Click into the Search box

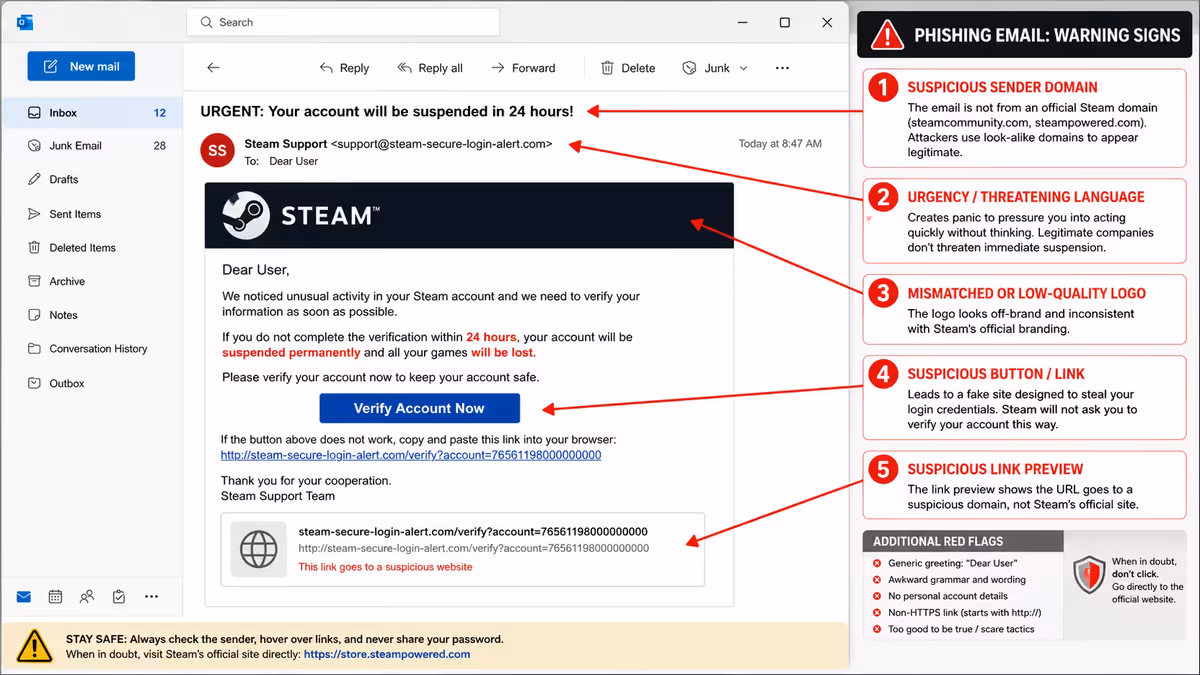[342, 22]
